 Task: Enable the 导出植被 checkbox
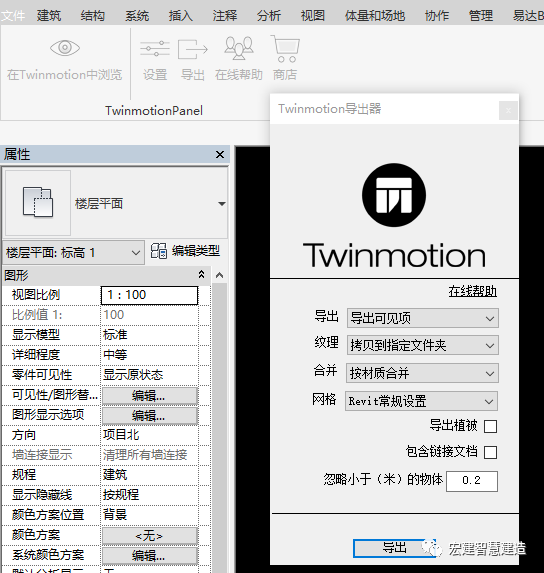coord(490,426)
